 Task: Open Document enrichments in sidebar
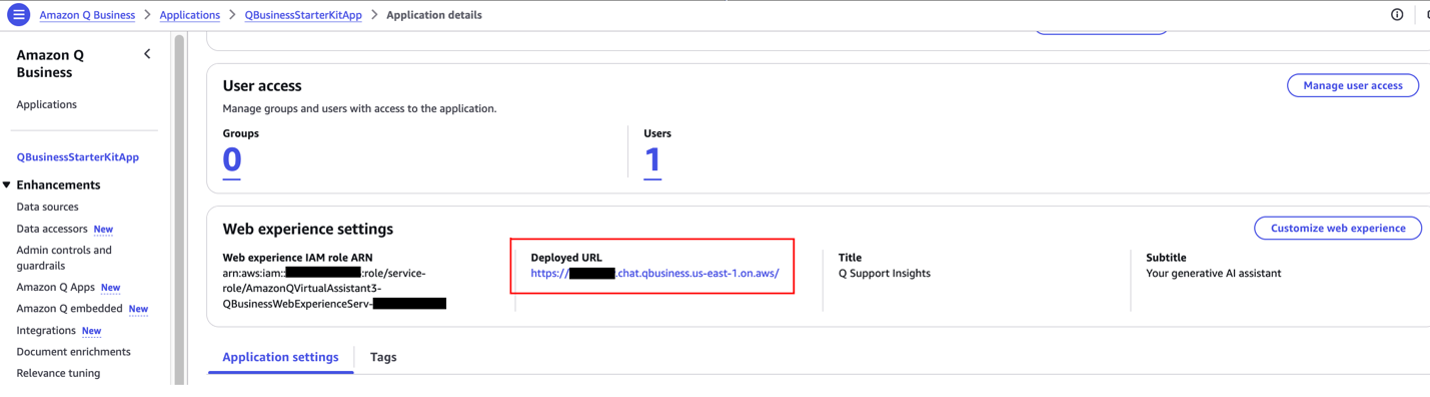[73, 352]
